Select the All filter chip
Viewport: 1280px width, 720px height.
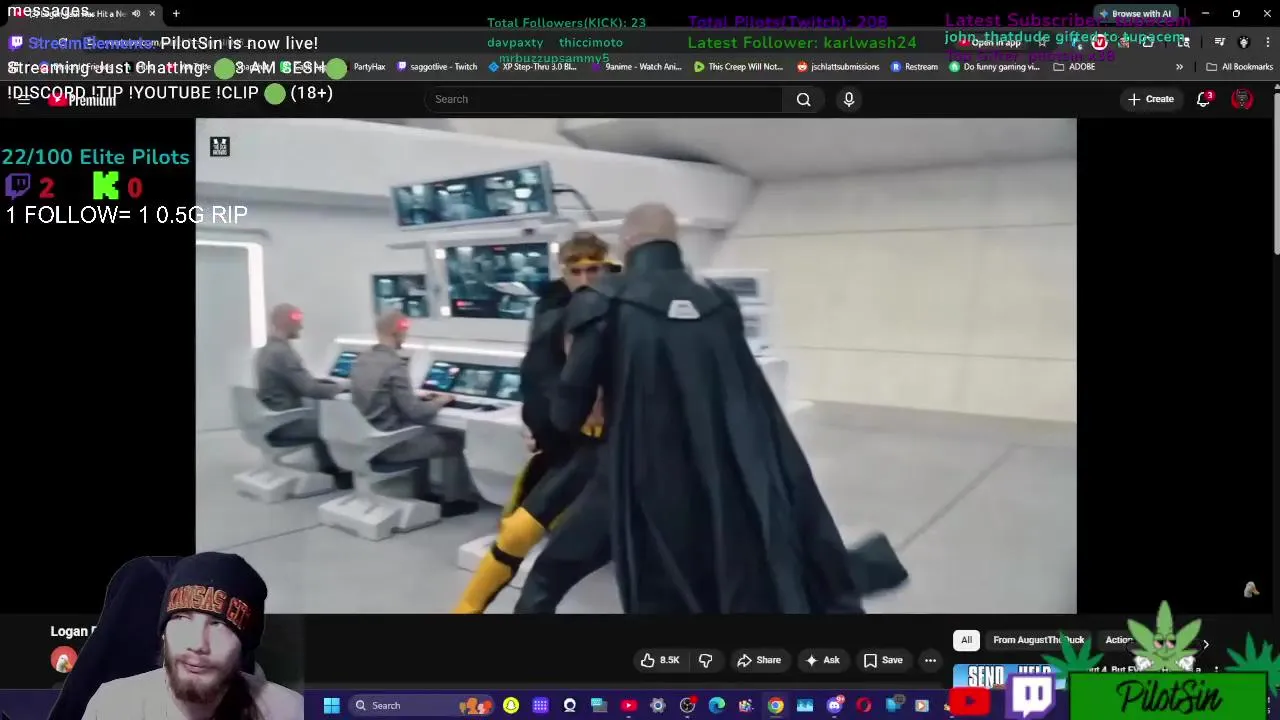[x=966, y=640]
